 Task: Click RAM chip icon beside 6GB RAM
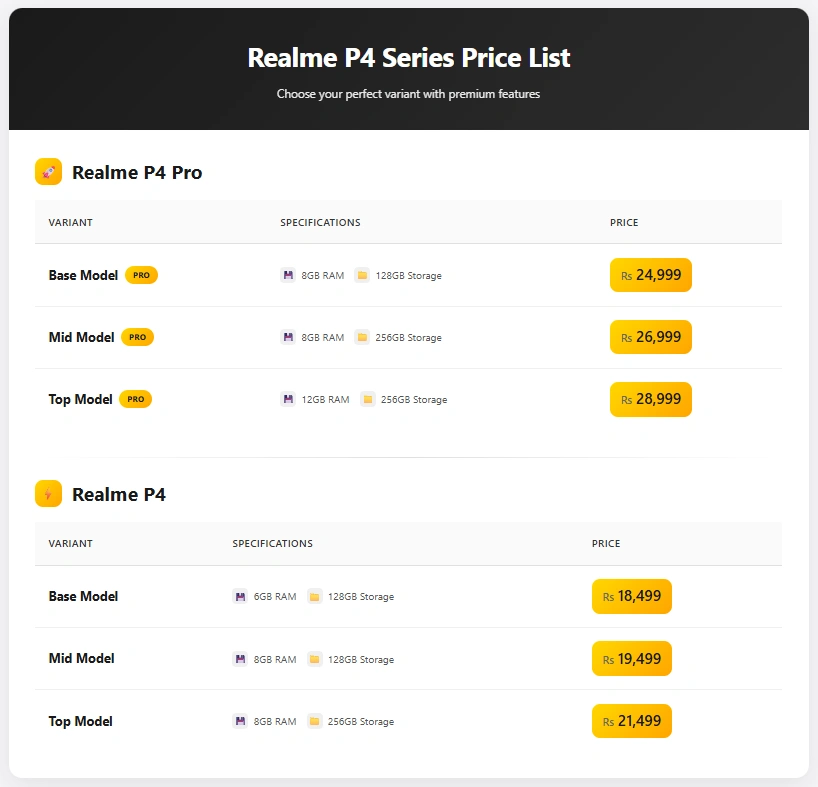pos(240,596)
